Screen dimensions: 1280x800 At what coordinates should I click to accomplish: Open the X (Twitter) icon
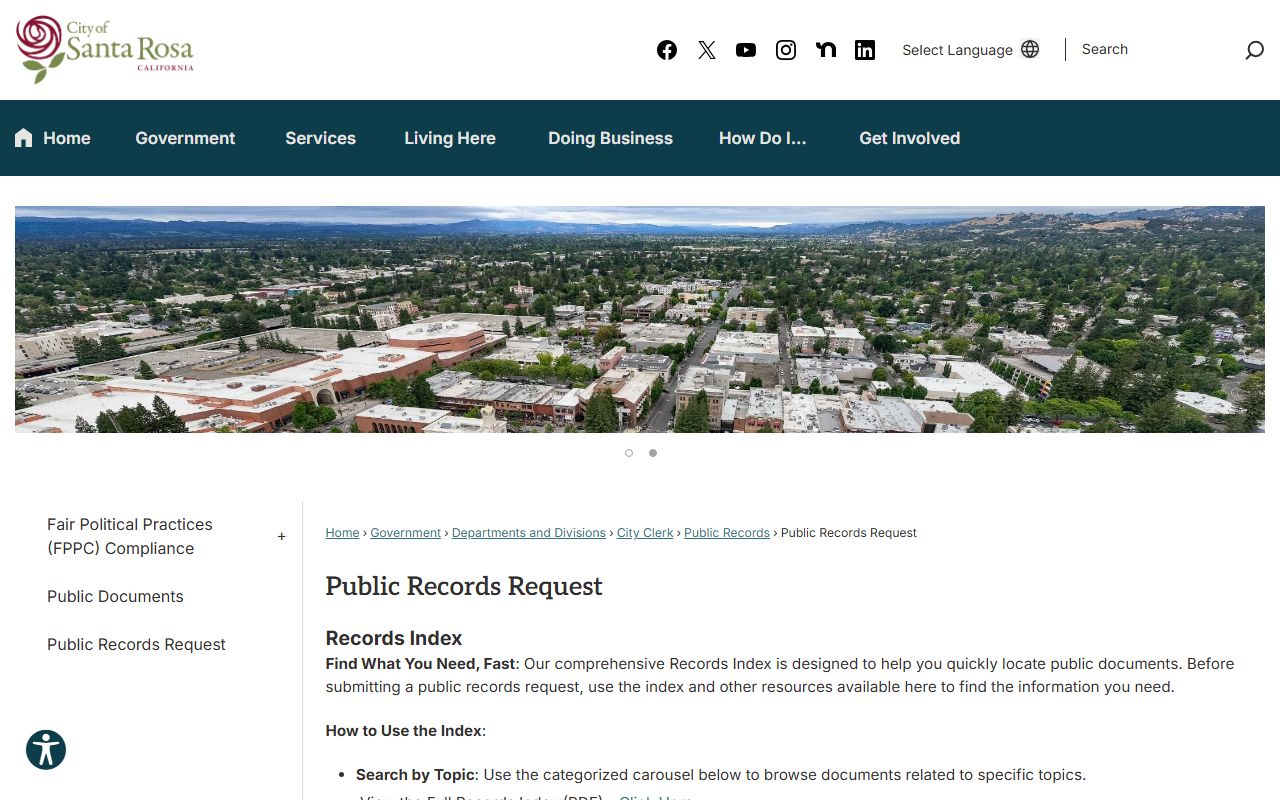(707, 50)
